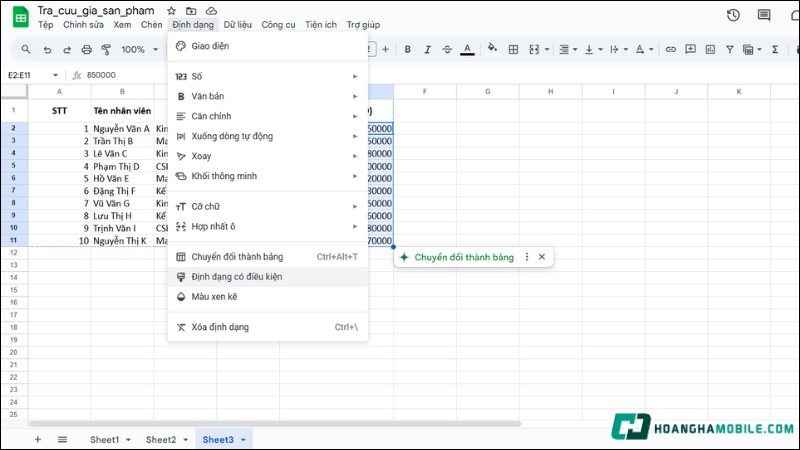Open the Công cụ menu
Screen dimensions: 800x450
(x=279, y=24)
